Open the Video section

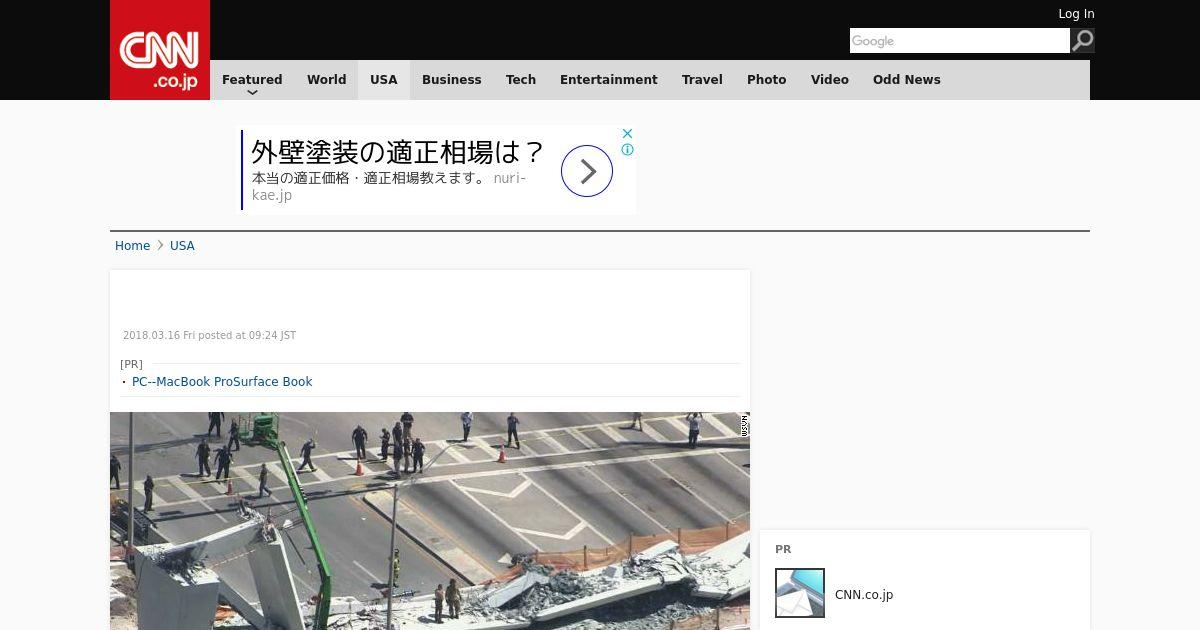click(830, 80)
